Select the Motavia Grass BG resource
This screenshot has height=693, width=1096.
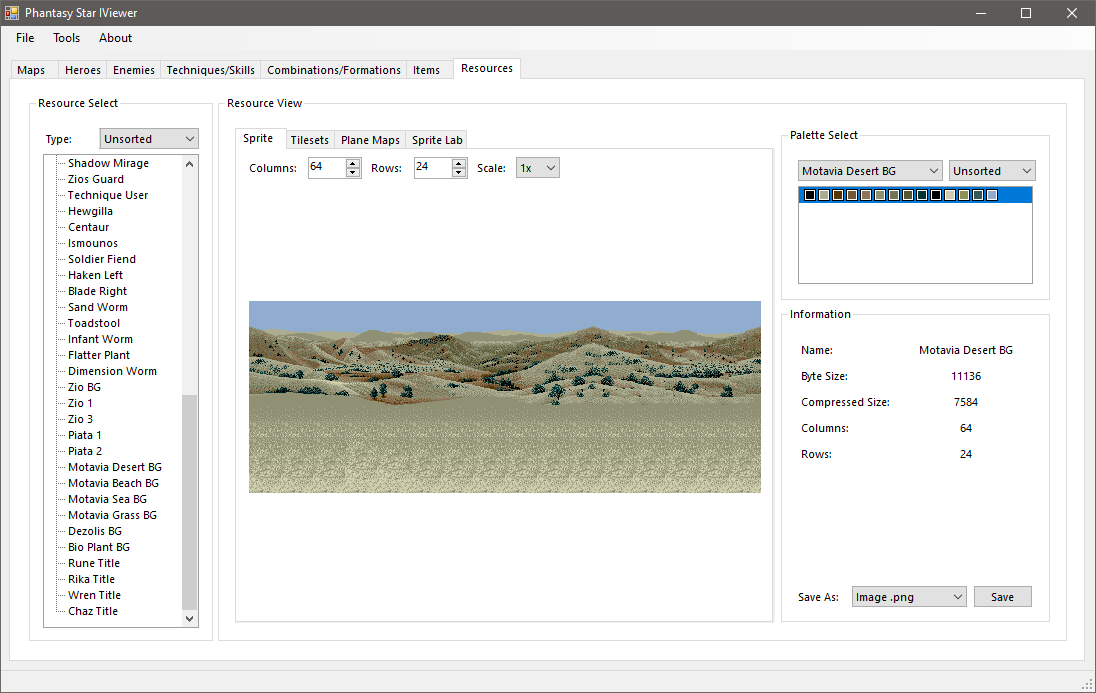(x=112, y=515)
